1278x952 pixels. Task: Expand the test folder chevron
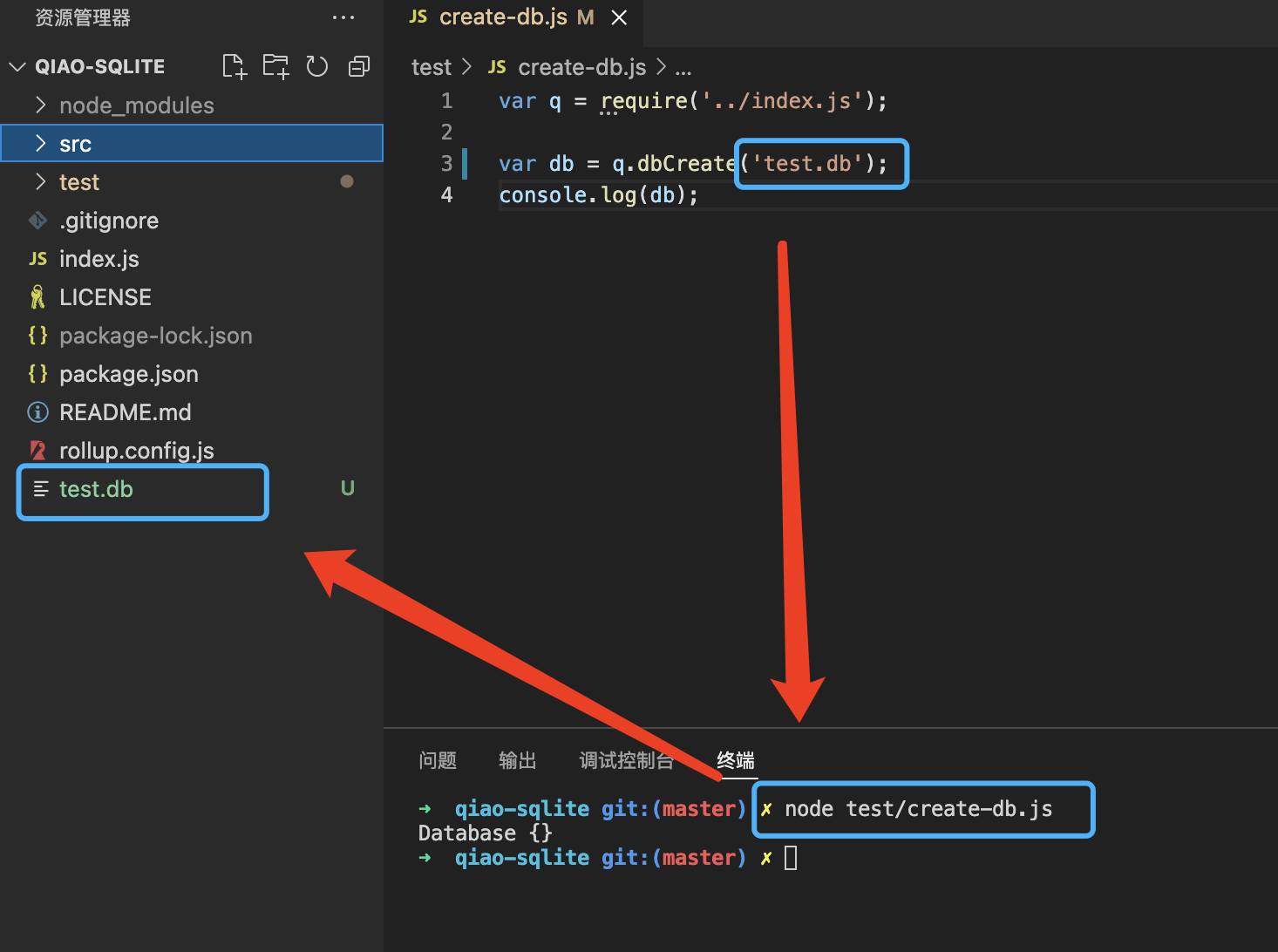click(x=40, y=181)
